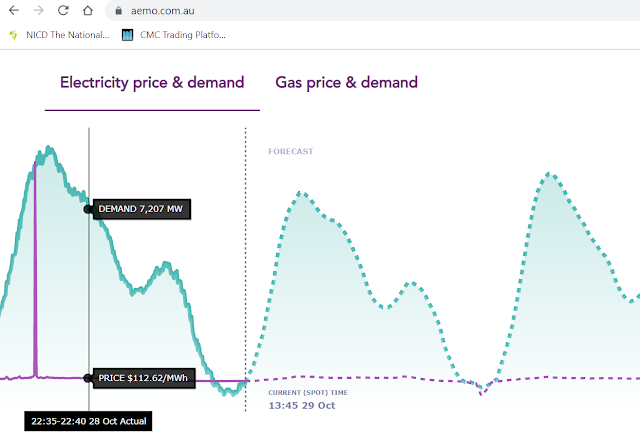Viewport: 640px width, 434px height.
Task: Open the NICD The National bookmark
Action: click(67, 35)
